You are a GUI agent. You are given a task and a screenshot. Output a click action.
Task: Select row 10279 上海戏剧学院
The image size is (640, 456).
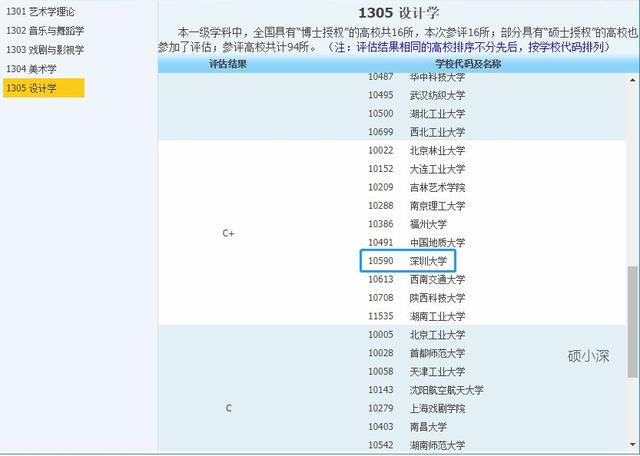coord(416,408)
